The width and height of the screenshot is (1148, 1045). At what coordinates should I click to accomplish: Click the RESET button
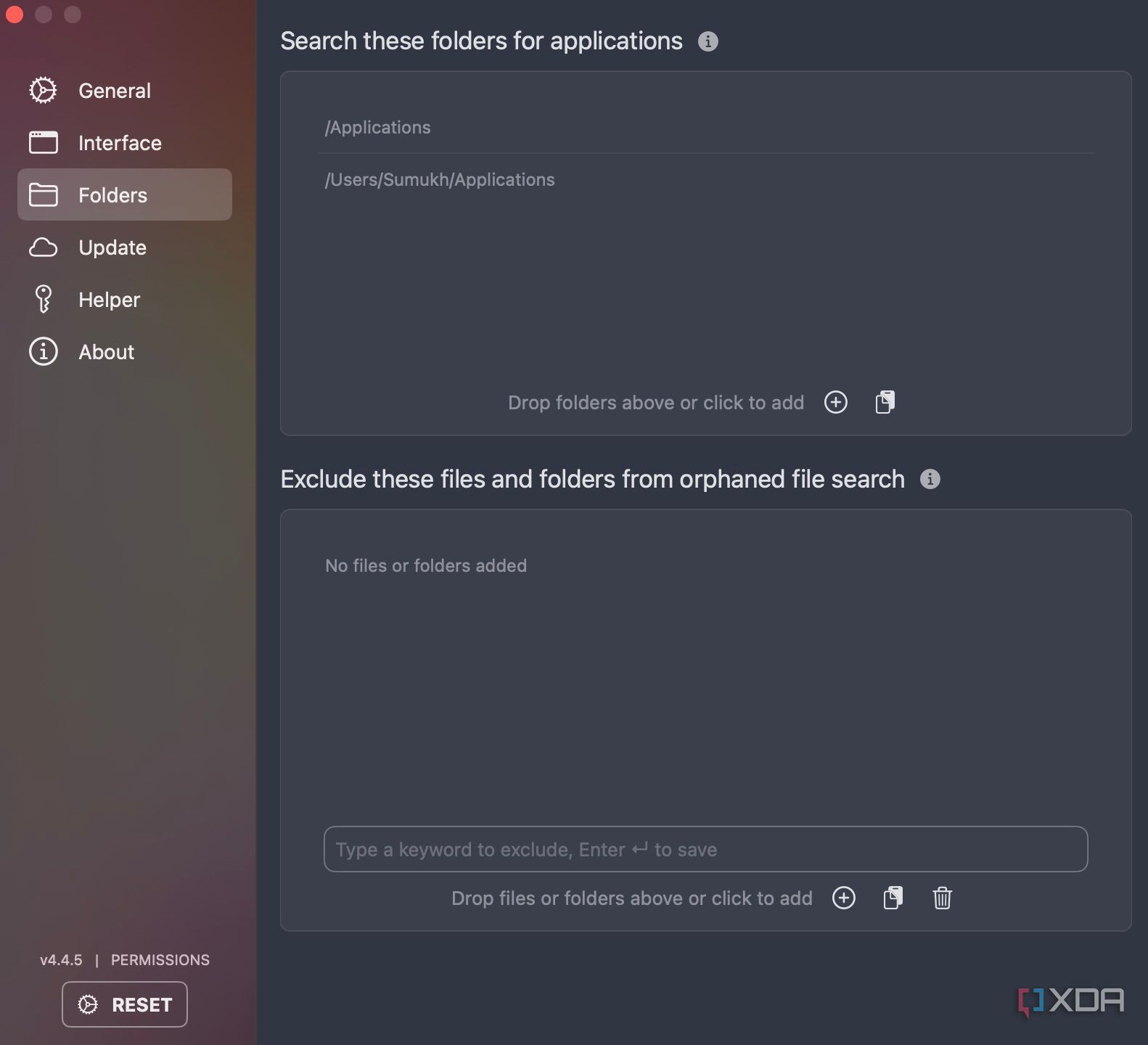125,1004
